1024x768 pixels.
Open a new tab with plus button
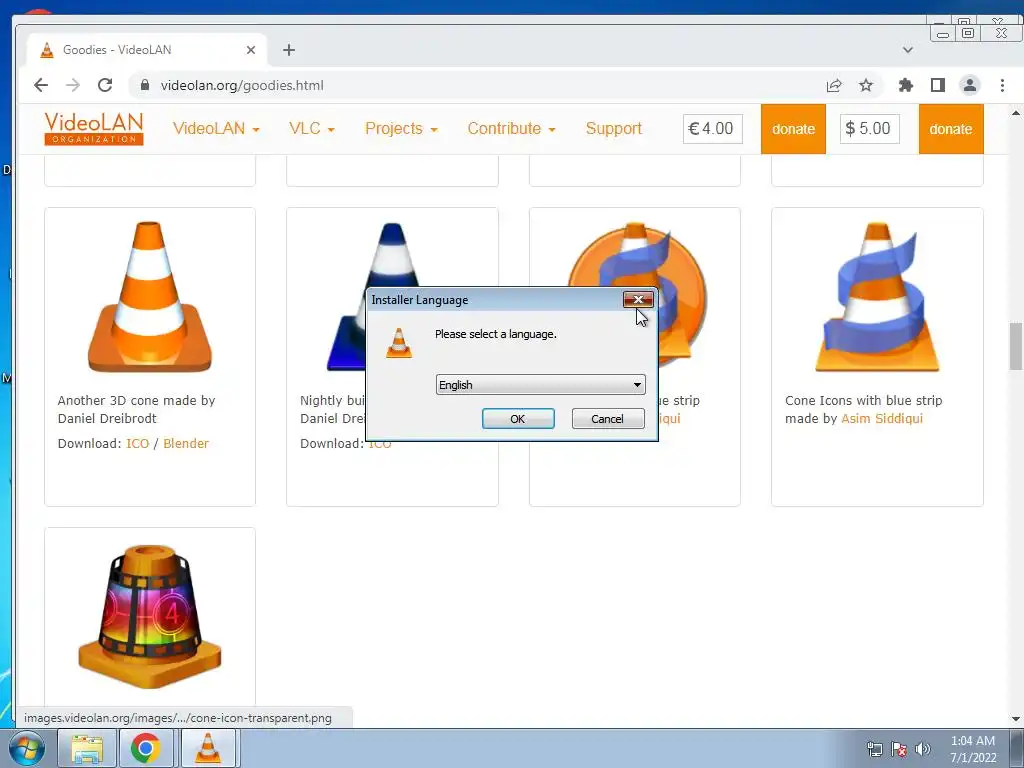289,50
